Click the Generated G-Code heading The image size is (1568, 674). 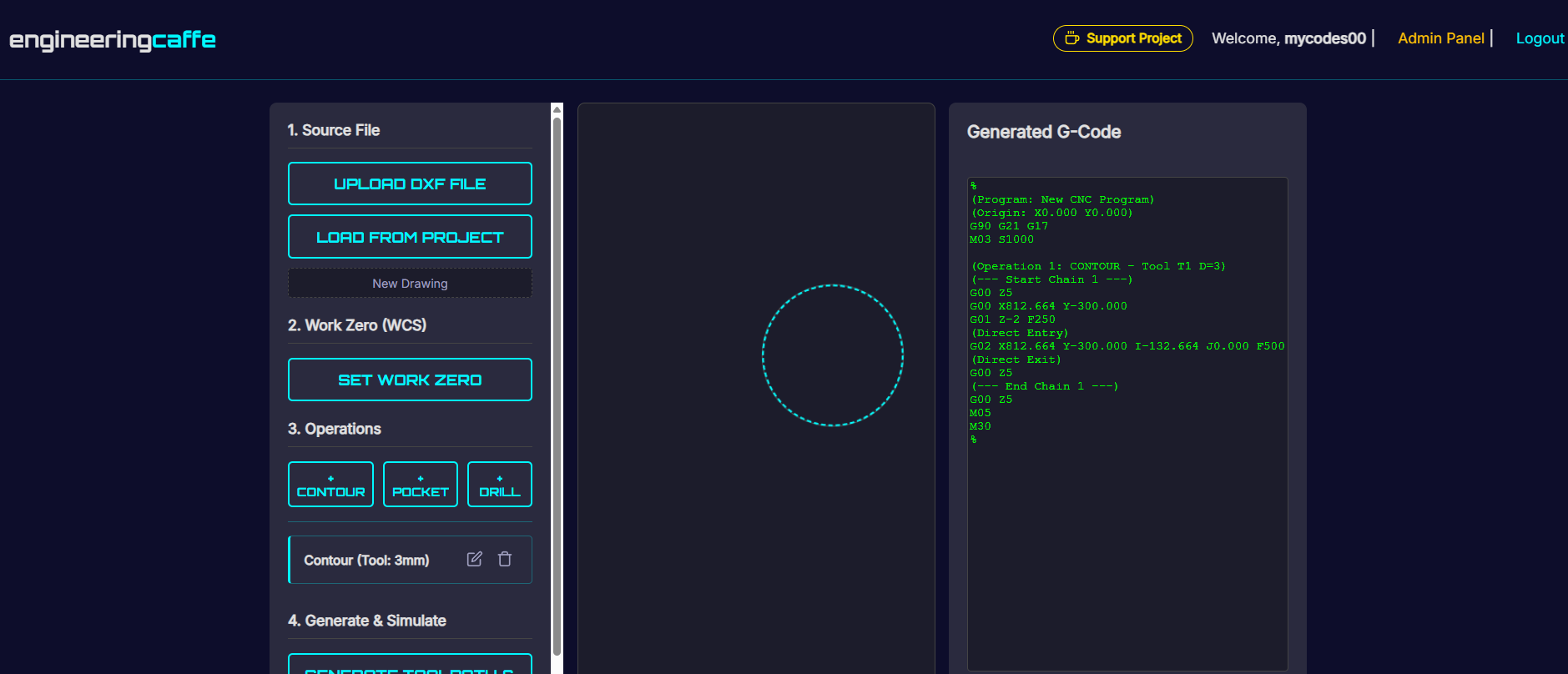click(1044, 132)
